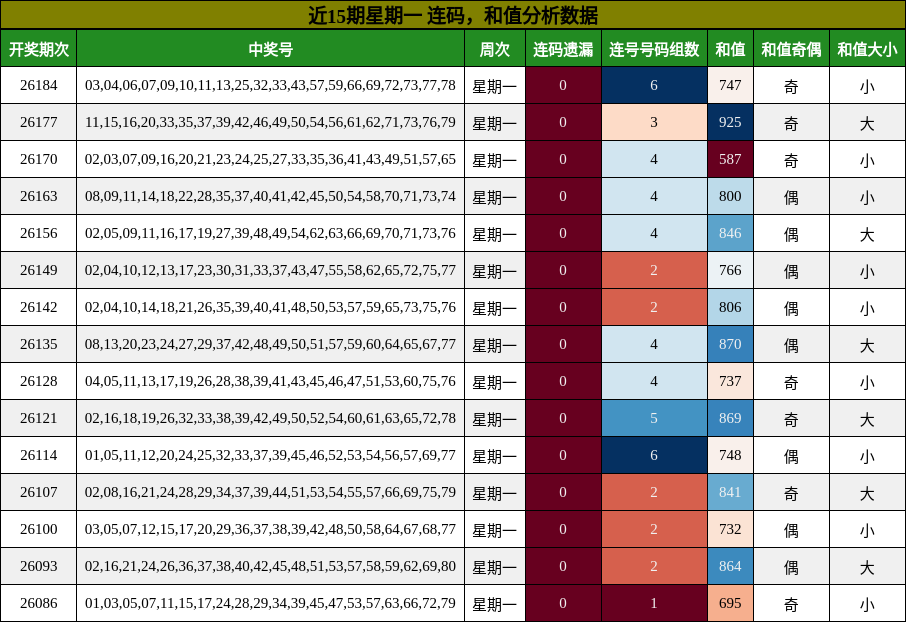Click sum value 732
The height and width of the screenshot is (622, 906).
pos(730,530)
